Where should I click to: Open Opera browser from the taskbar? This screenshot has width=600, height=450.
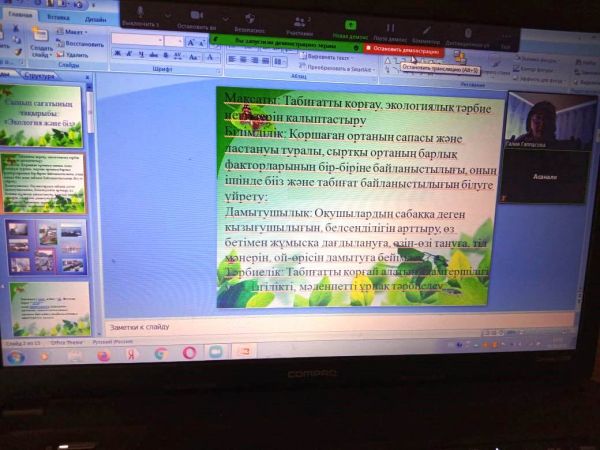click(x=189, y=353)
